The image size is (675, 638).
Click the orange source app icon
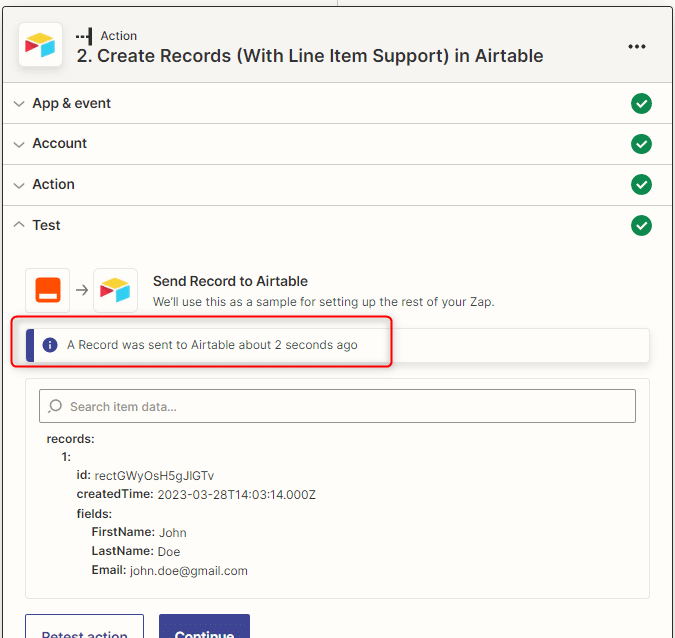tap(48, 290)
